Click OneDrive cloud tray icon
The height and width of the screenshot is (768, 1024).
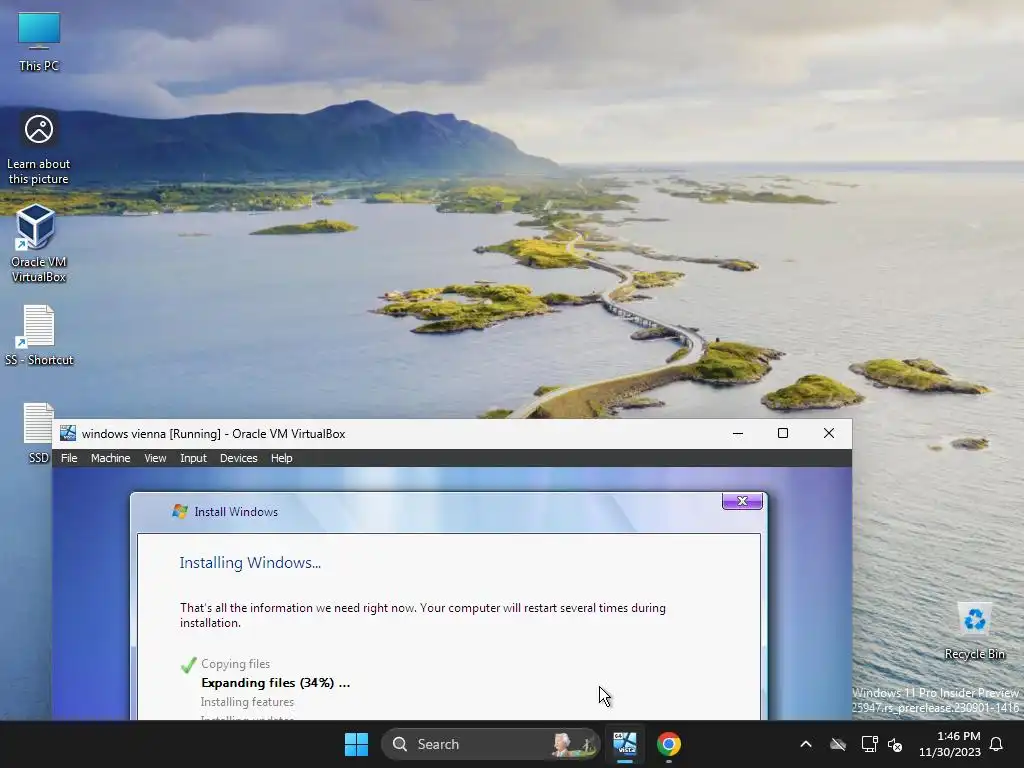pyautogui.click(x=838, y=744)
